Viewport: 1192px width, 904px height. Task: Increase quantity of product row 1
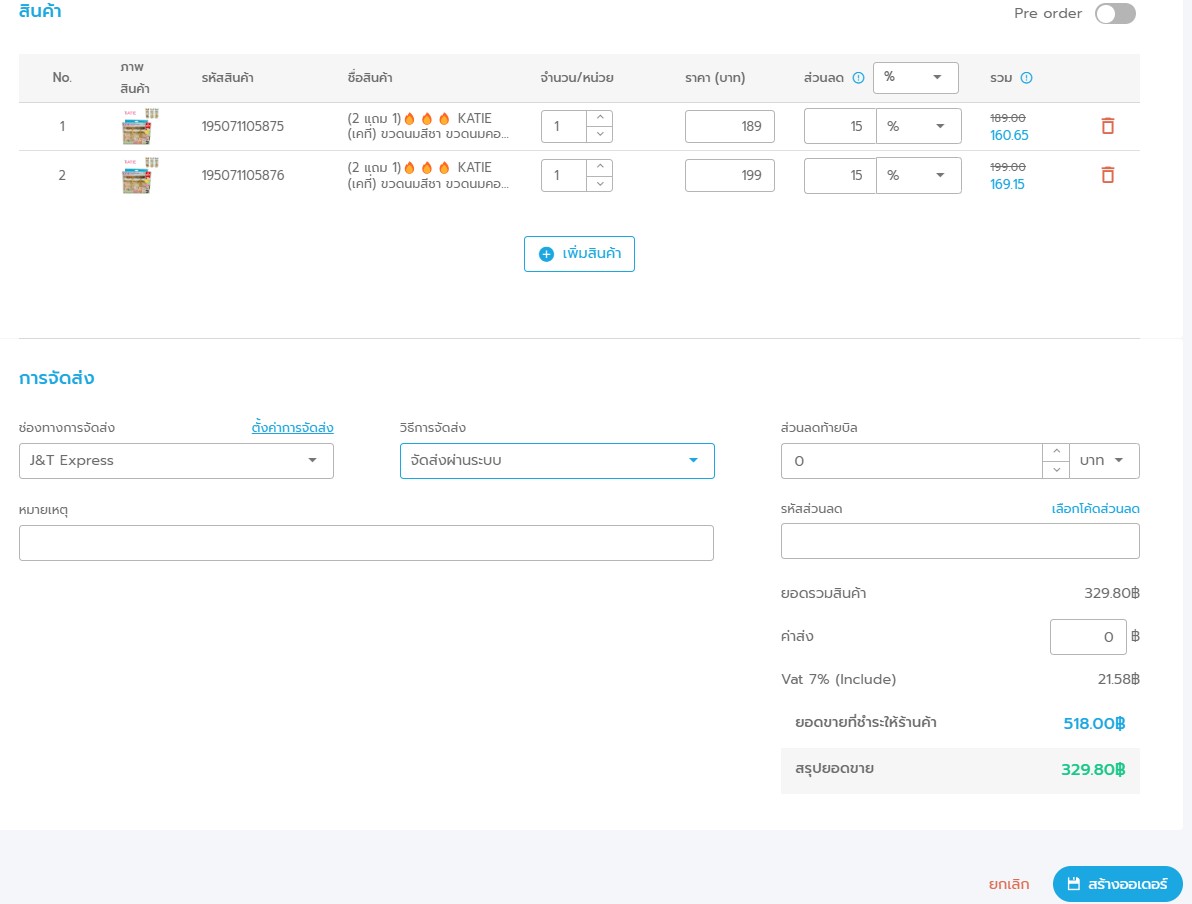[x=599, y=119]
